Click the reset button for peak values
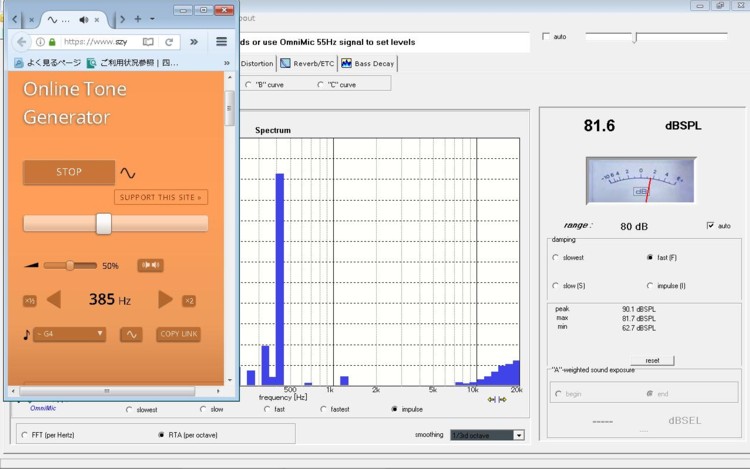The width and height of the screenshot is (750, 469). tap(652, 360)
